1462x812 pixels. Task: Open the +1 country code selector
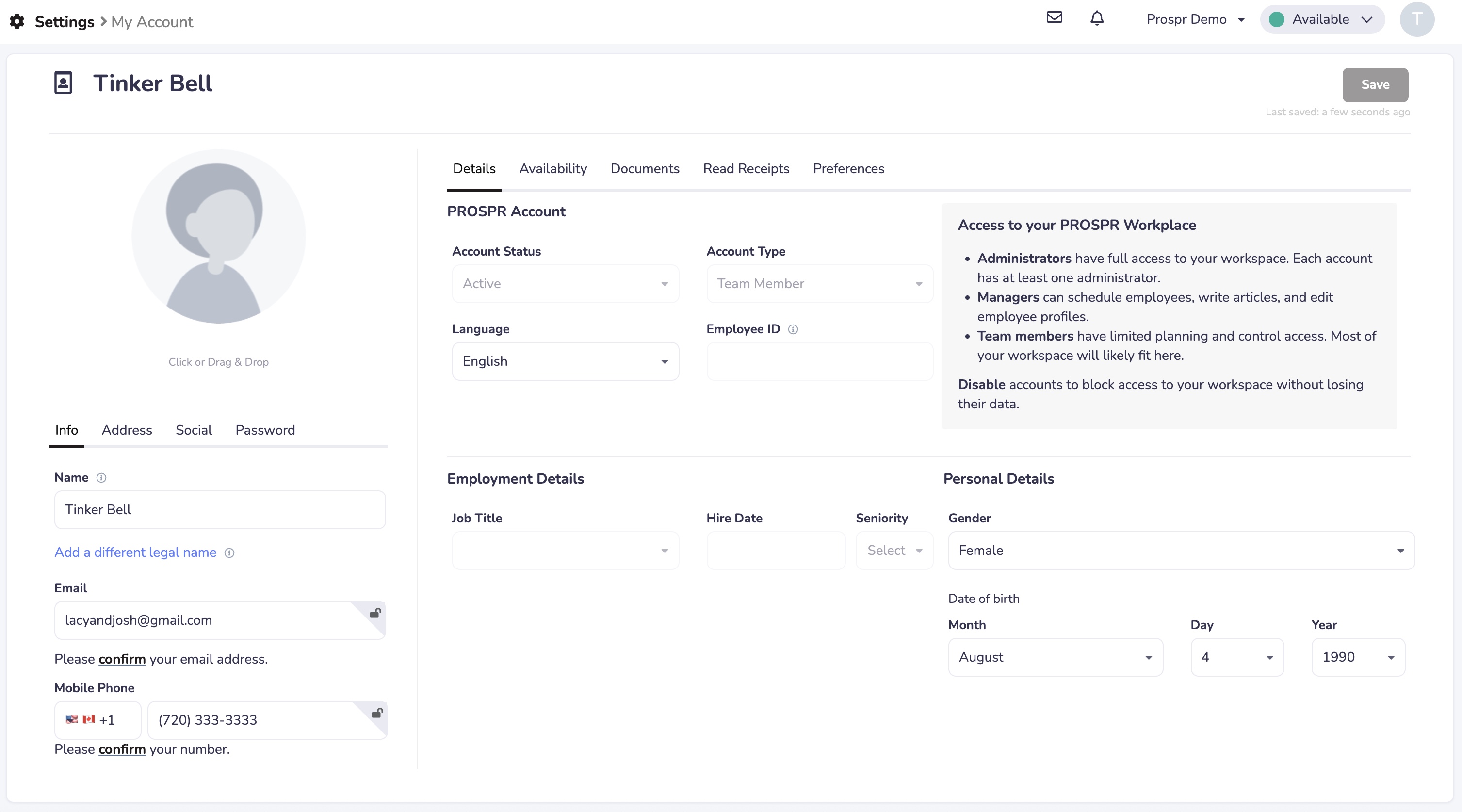pyautogui.click(x=97, y=720)
